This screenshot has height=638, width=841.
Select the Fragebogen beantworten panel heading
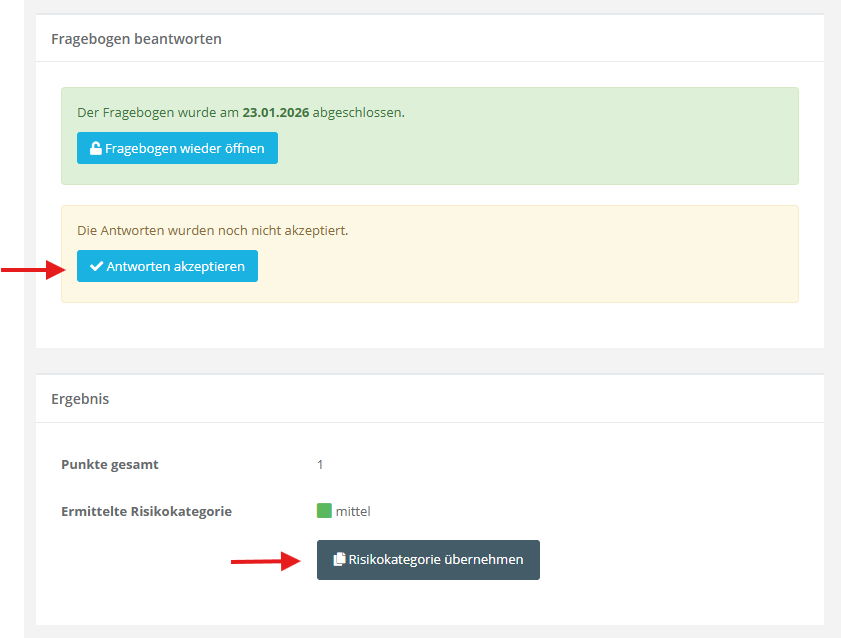point(136,39)
